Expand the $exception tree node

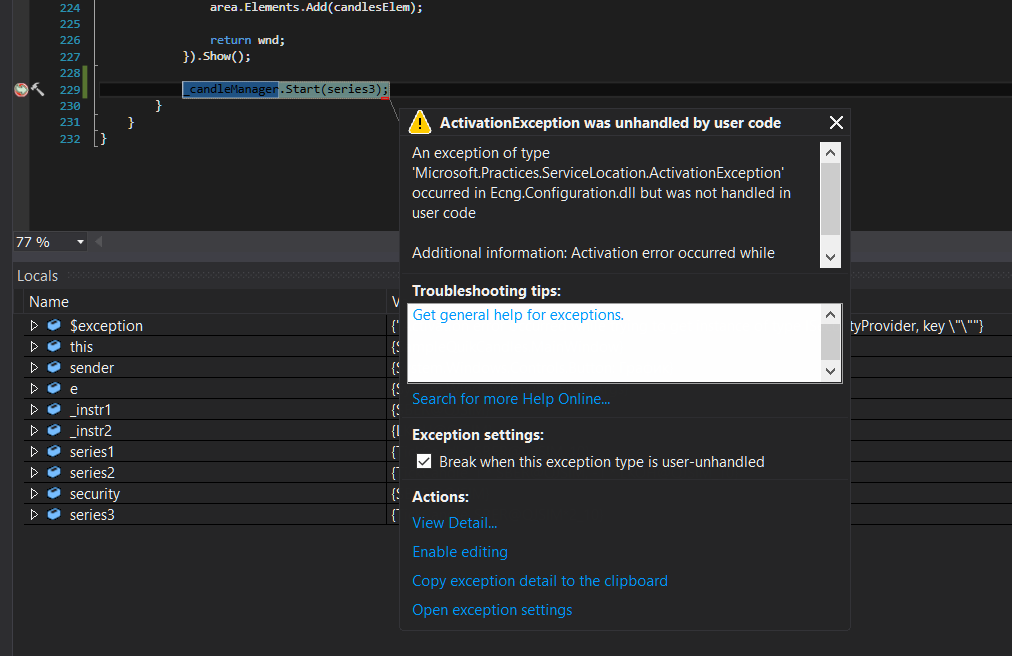click(34, 326)
